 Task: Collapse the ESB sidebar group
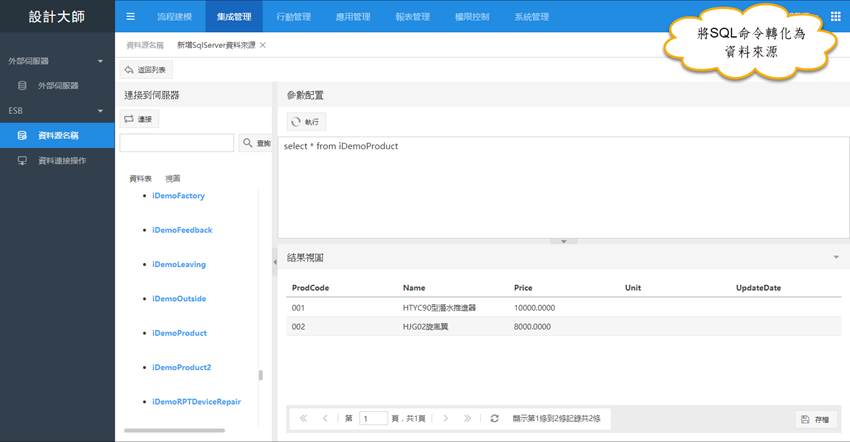coord(100,111)
